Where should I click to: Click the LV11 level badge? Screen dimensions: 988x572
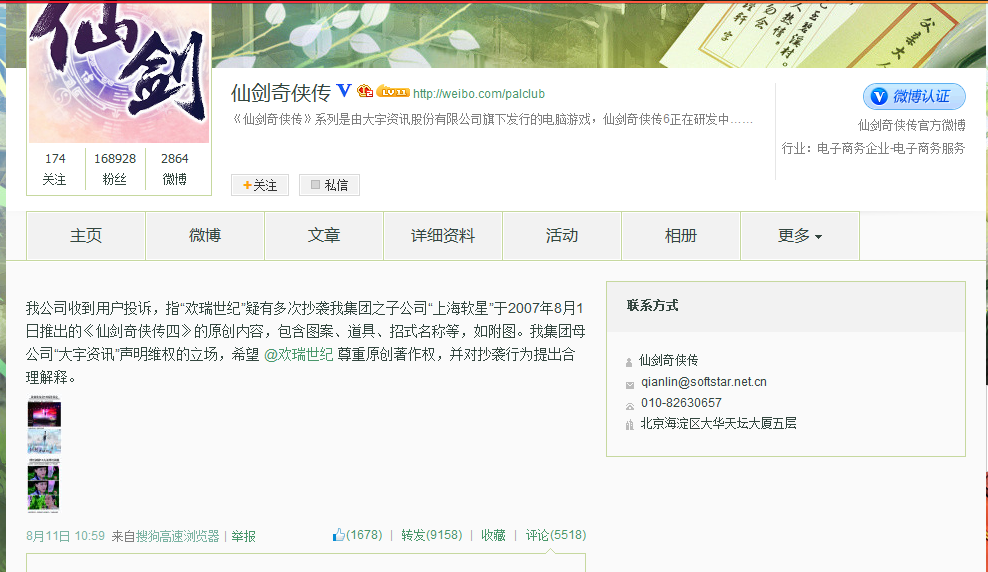[x=393, y=92]
